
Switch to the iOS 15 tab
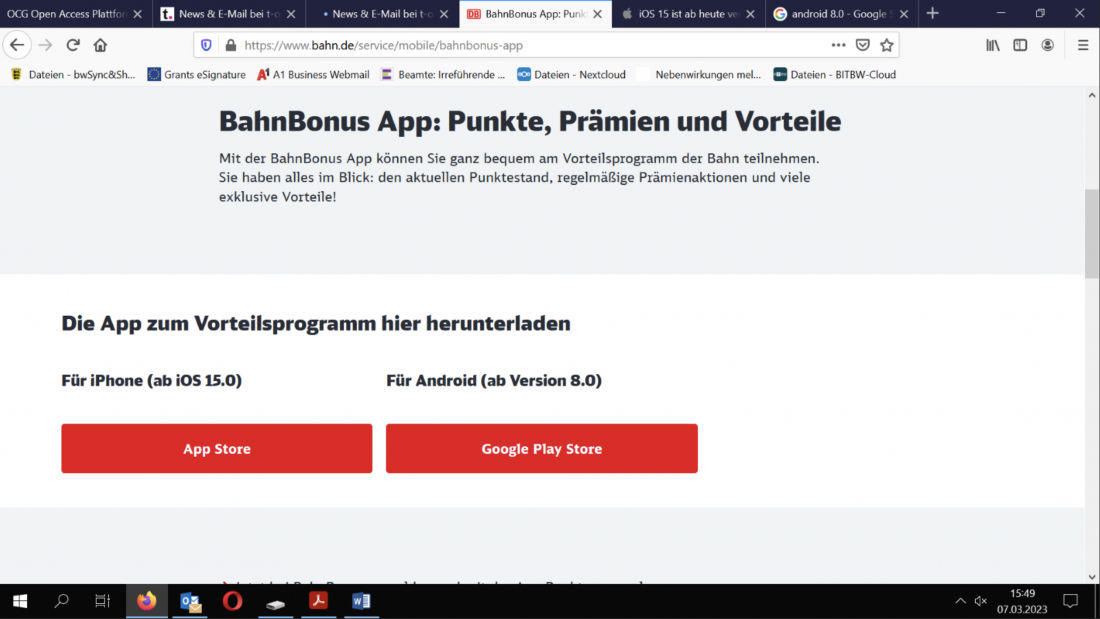(685, 14)
